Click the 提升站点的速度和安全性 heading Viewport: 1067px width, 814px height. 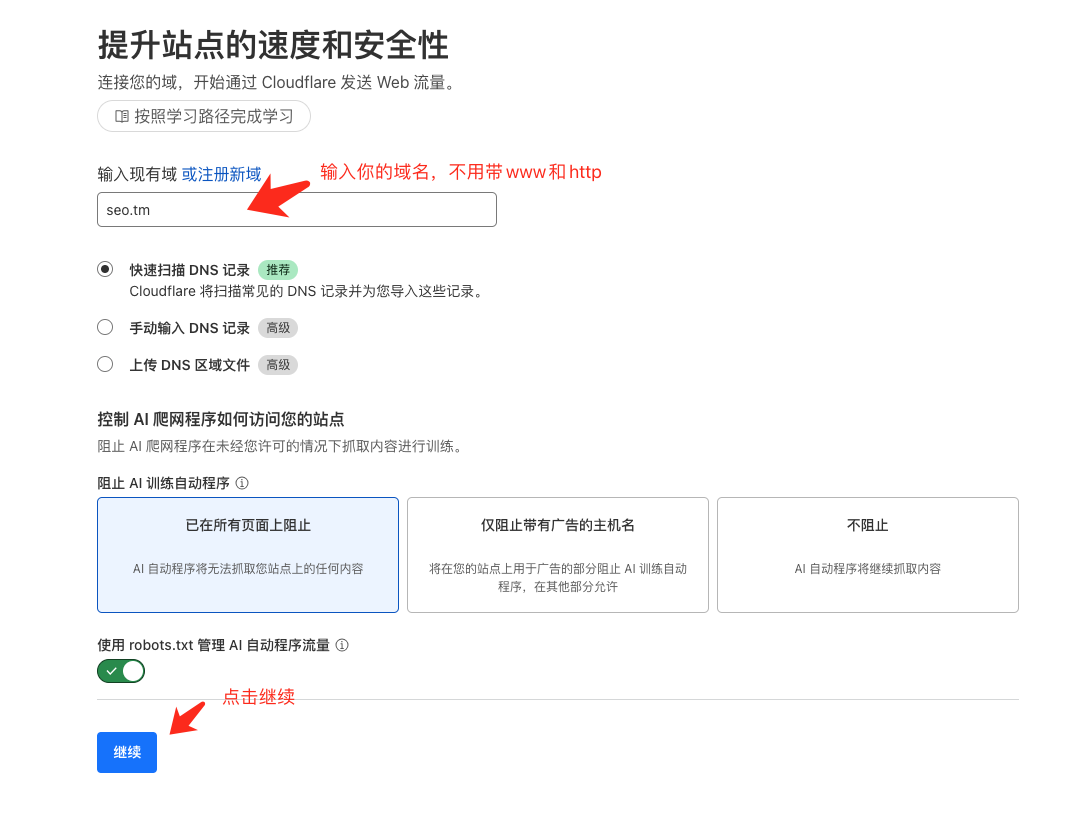pos(272,45)
